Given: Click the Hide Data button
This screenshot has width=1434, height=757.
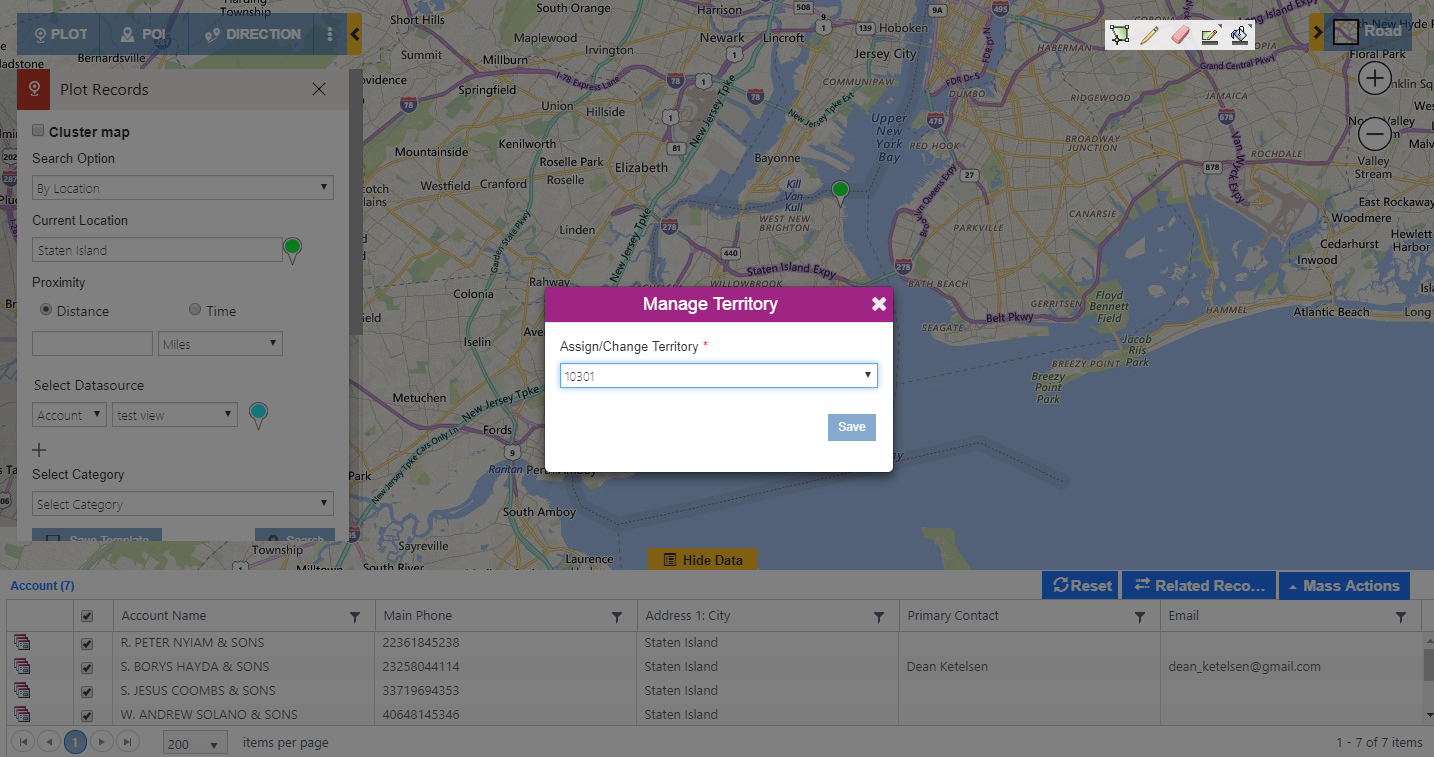Looking at the screenshot, I should point(703,560).
